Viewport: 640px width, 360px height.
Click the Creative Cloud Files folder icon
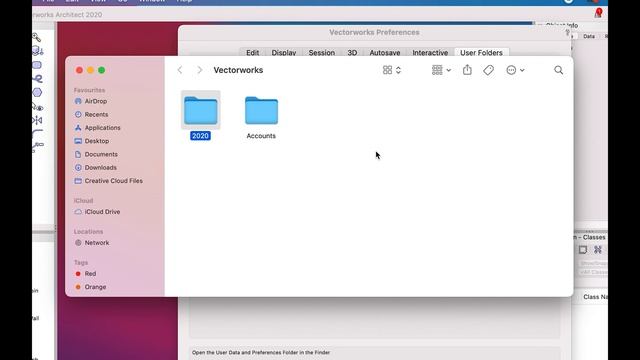pos(78,181)
